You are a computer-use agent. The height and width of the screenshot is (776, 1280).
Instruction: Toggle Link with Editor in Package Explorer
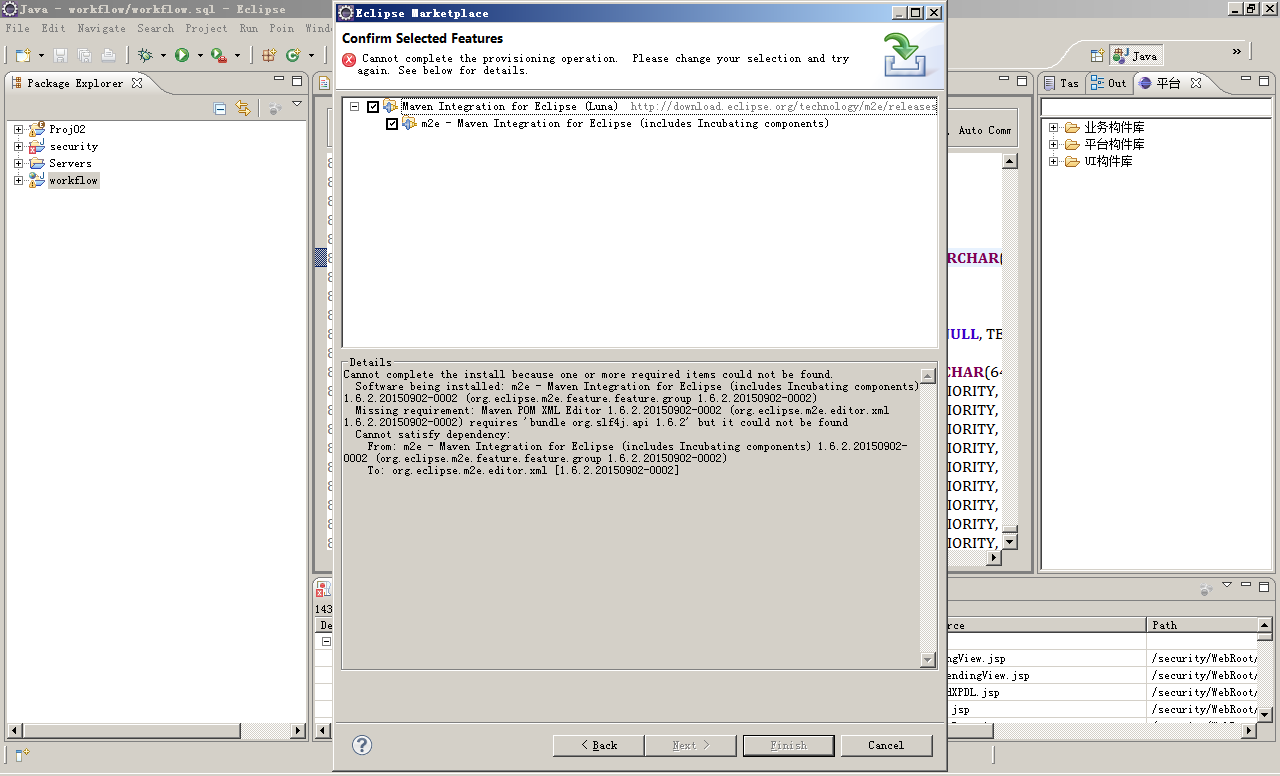[x=243, y=108]
